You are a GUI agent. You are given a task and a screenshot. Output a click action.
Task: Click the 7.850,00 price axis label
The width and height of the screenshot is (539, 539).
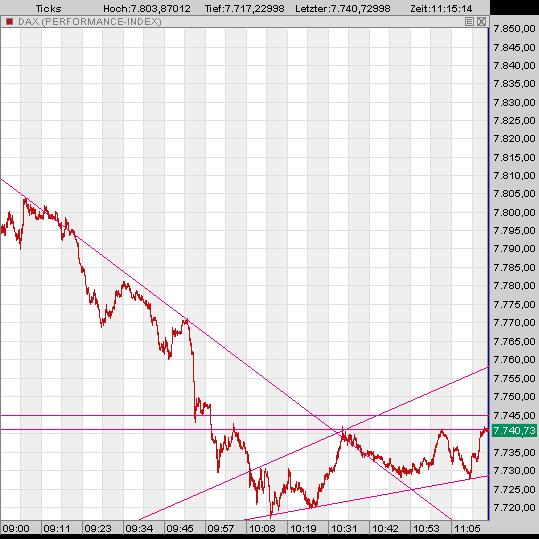pos(514,29)
